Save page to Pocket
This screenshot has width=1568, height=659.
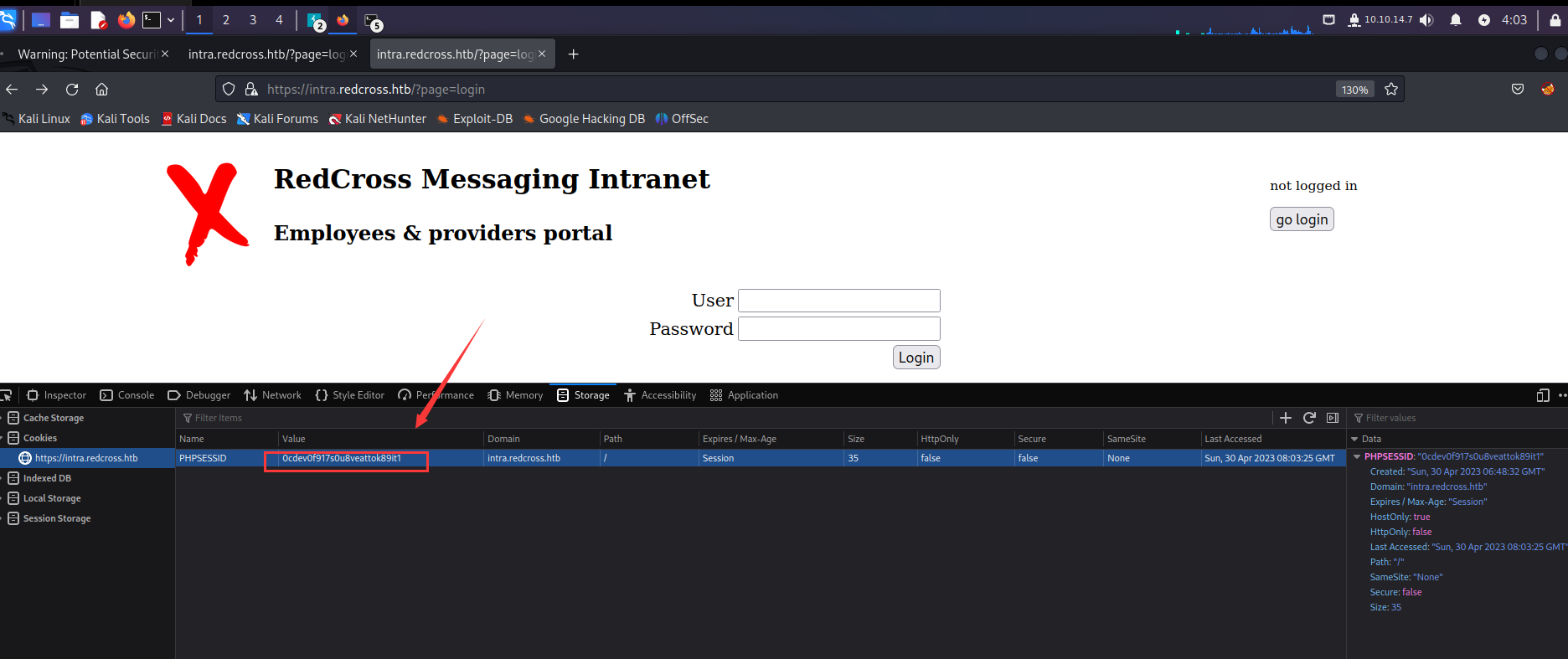point(1518,89)
